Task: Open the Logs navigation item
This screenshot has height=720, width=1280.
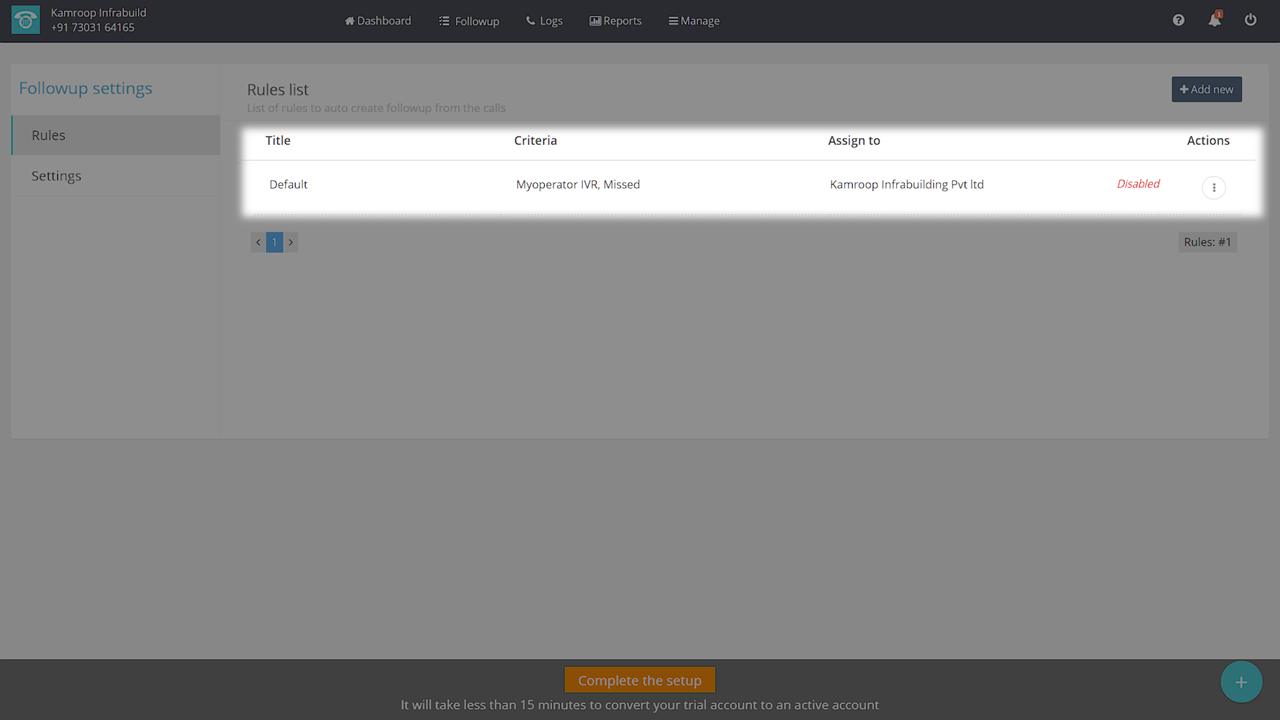Action: click(x=544, y=21)
